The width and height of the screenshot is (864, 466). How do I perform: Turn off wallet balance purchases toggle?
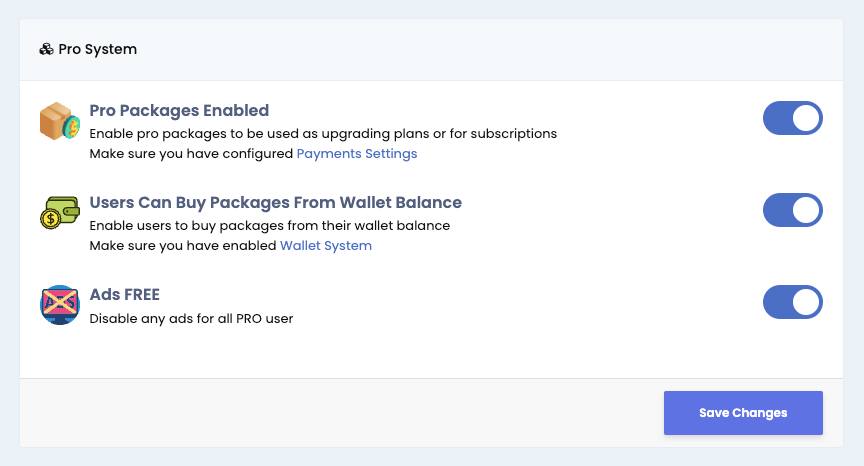tap(792, 210)
